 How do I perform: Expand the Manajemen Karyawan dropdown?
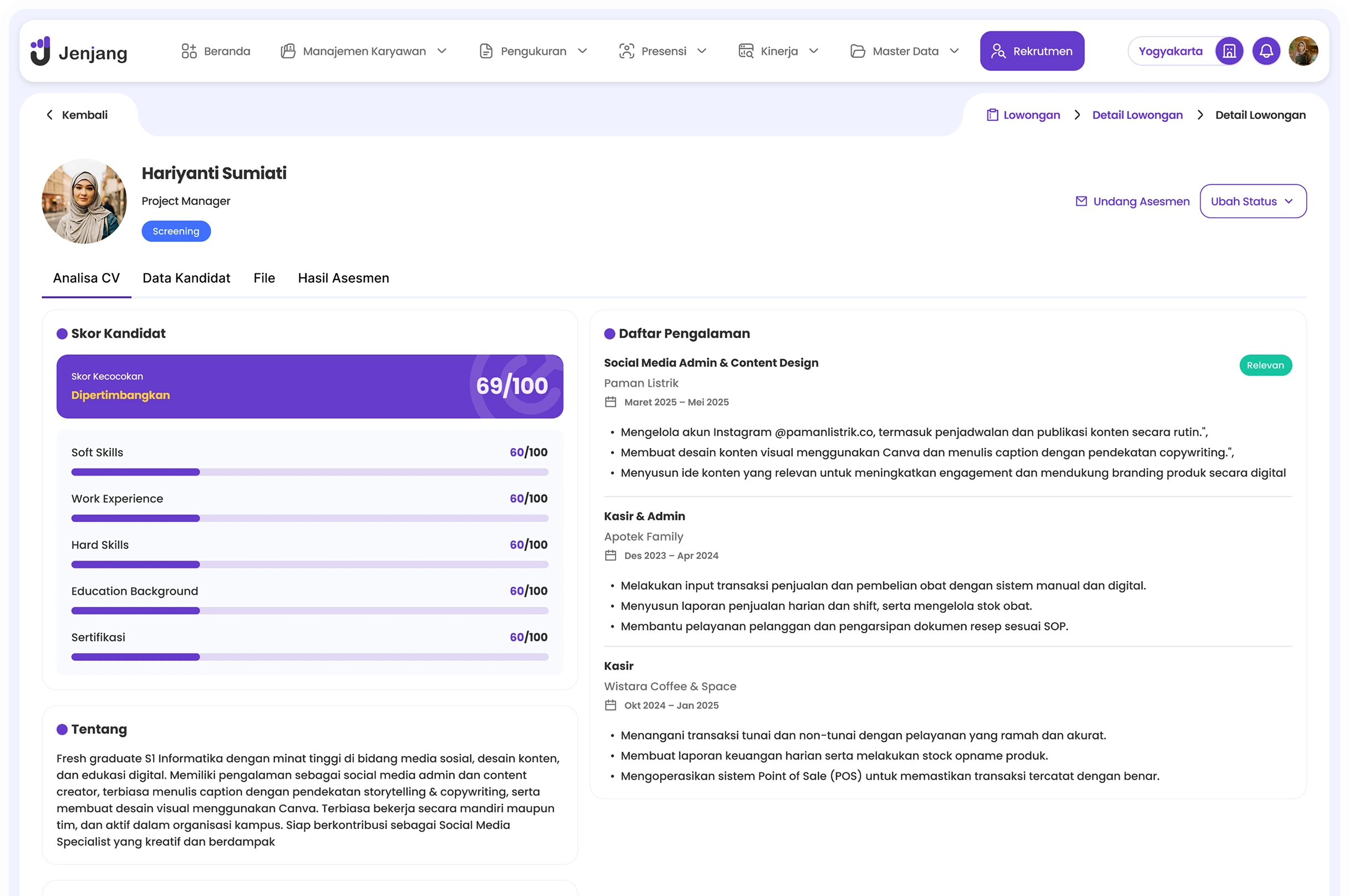442,52
